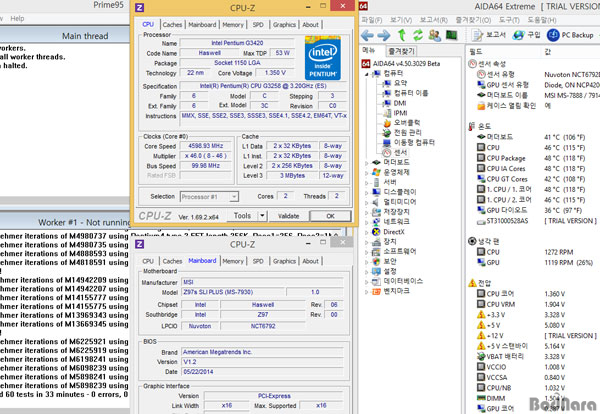Image resolution: width=600 pixels, height=414 pixels.
Task: Open CPU tab in lower CPU-Z window
Action: tap(148, 261)
